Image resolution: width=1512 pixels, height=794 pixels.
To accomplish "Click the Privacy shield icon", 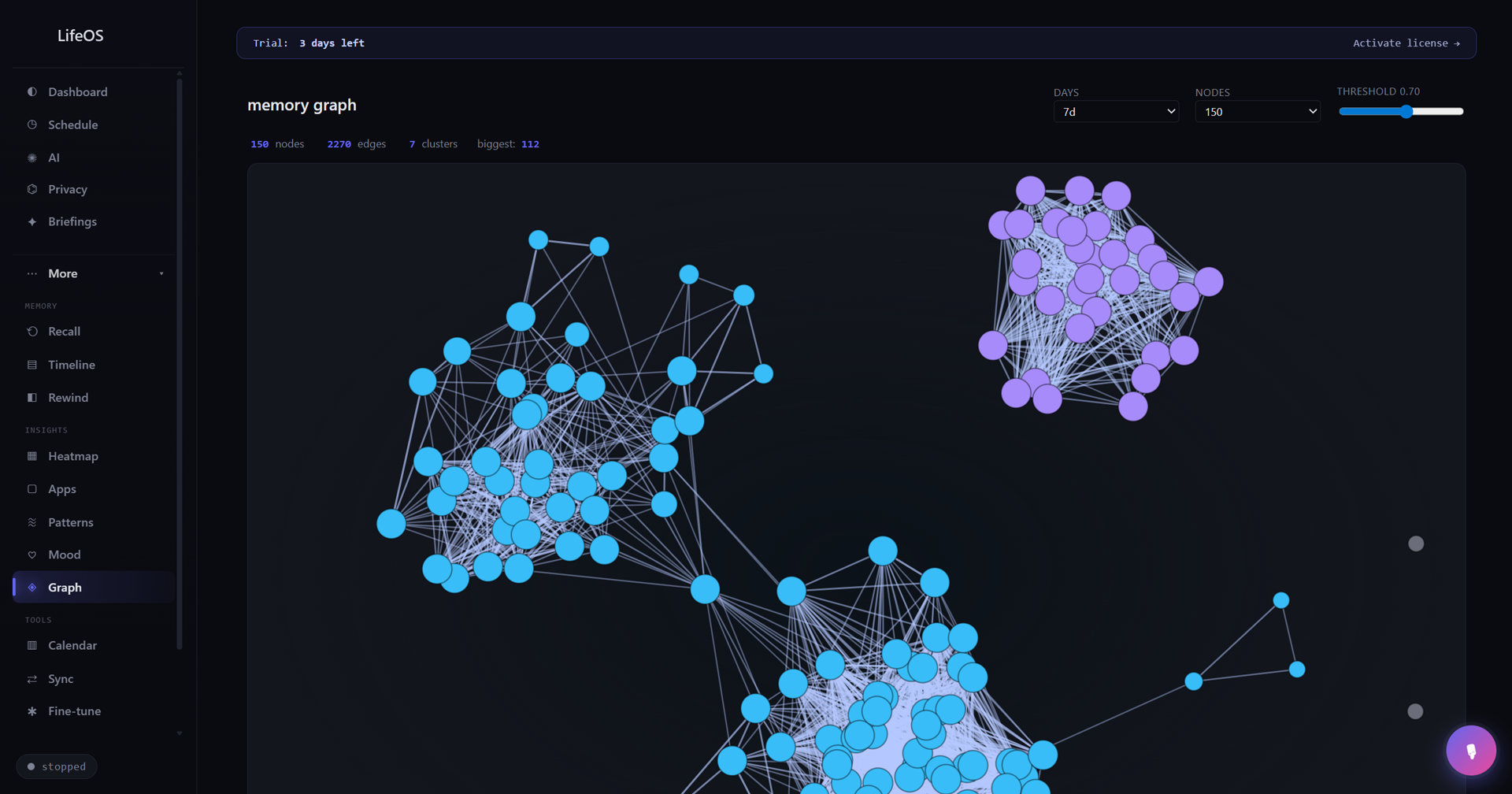I will click(x=32, y=189).
